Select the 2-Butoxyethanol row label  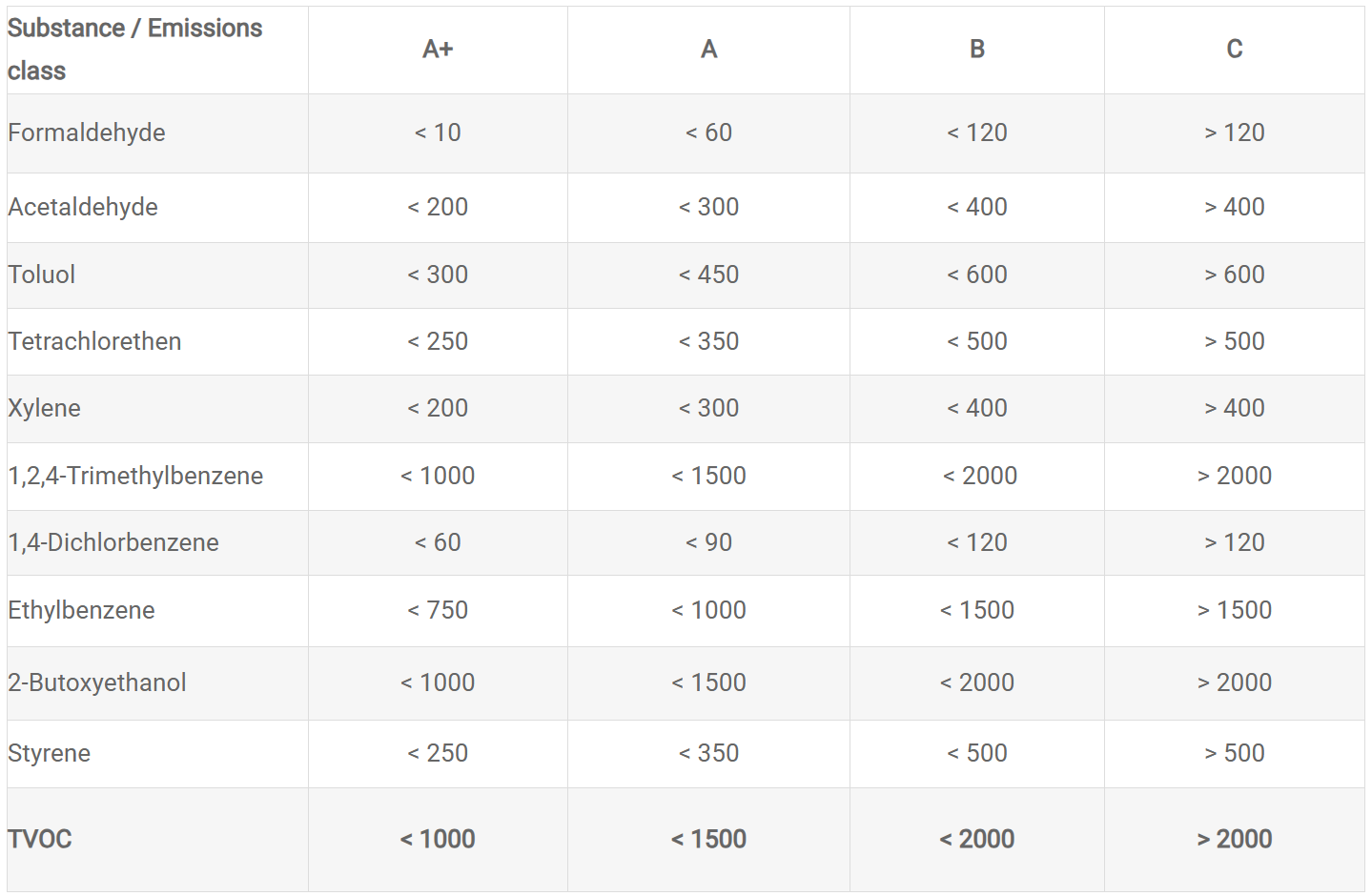[97, 682]
